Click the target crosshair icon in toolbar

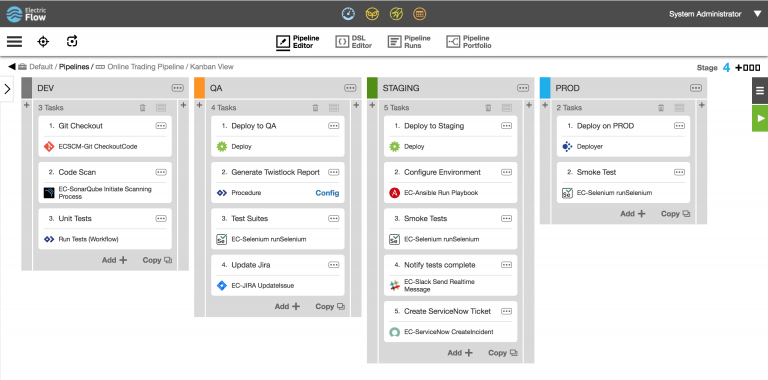(43, 42)
